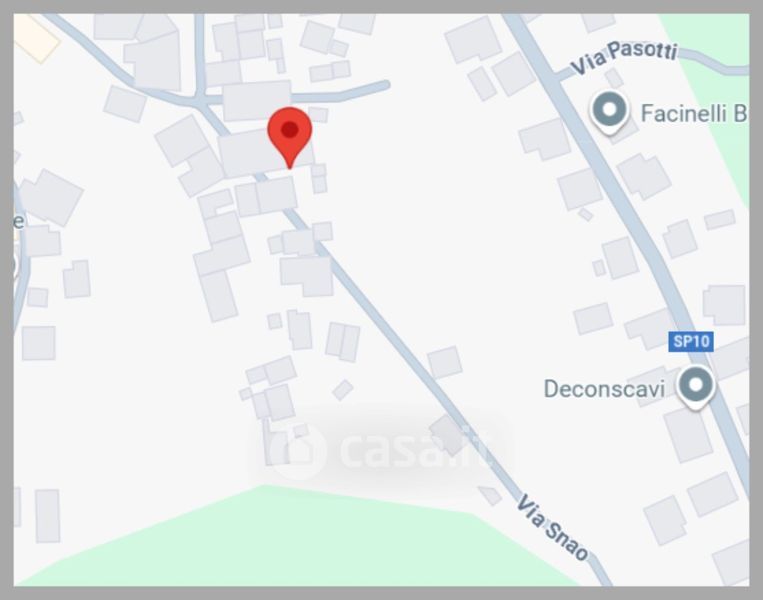Select the small diamond-shaped building near Via Snao
The image size is (763, 600).
pyautogui.click(x=343, y=390)
